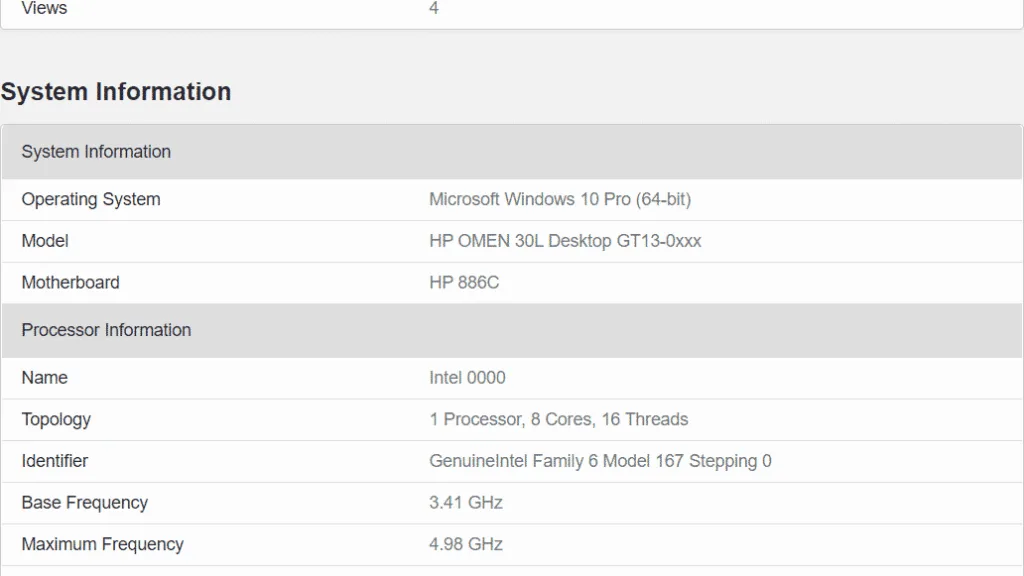1024x576 pixels.
Task: Click the Maximum Frequency label
Action: pyautogui.click(x=102, y=544)
